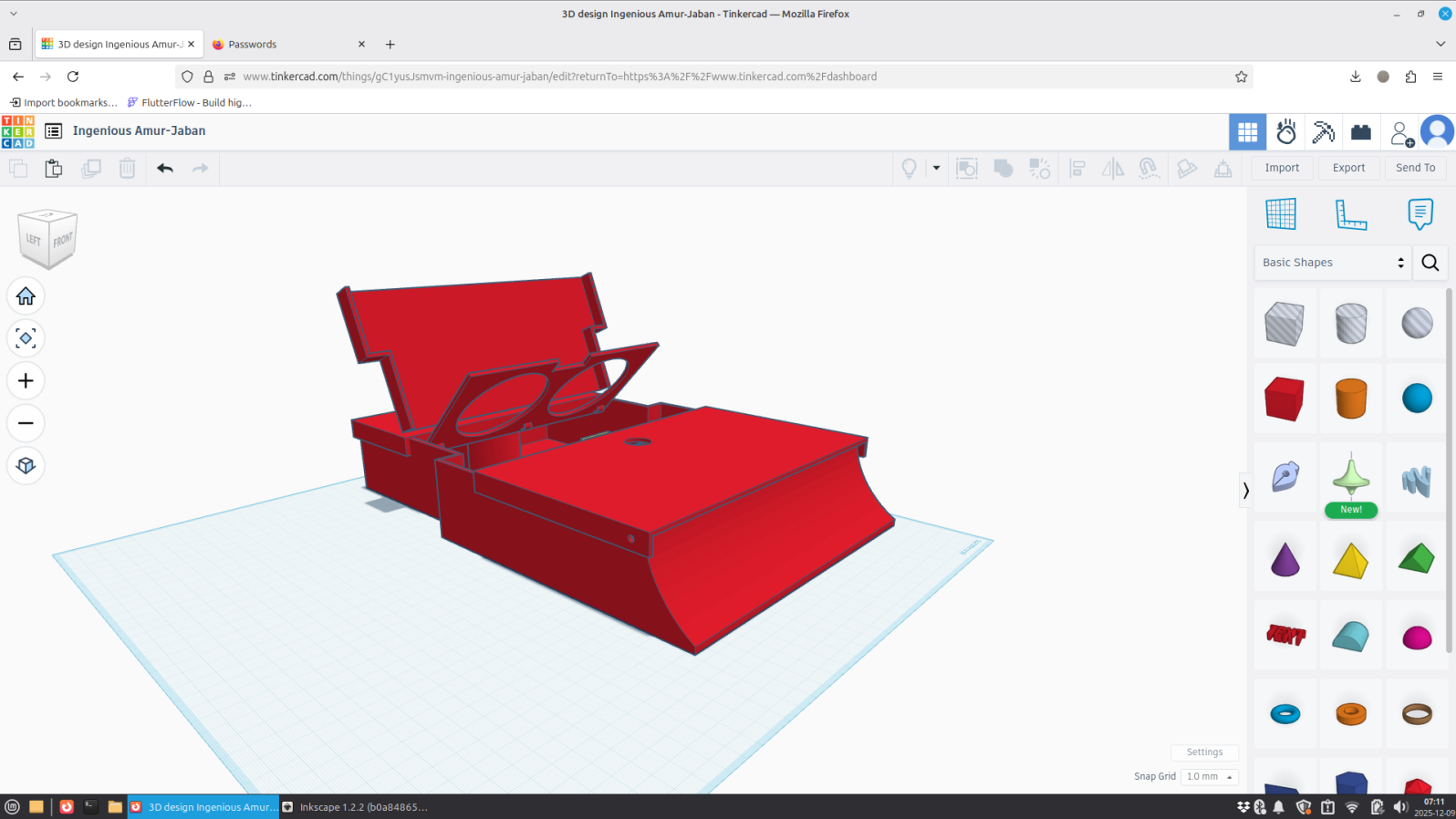
Task: Click the undo arrow icon
Action: pyautogui.click(x=165, y=168)
